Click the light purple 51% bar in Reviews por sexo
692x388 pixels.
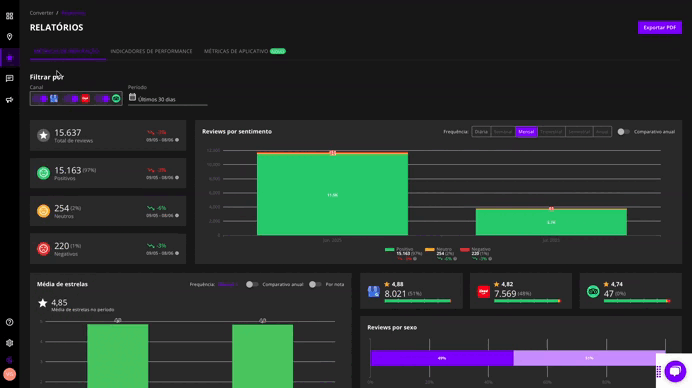tap(589, 358)
